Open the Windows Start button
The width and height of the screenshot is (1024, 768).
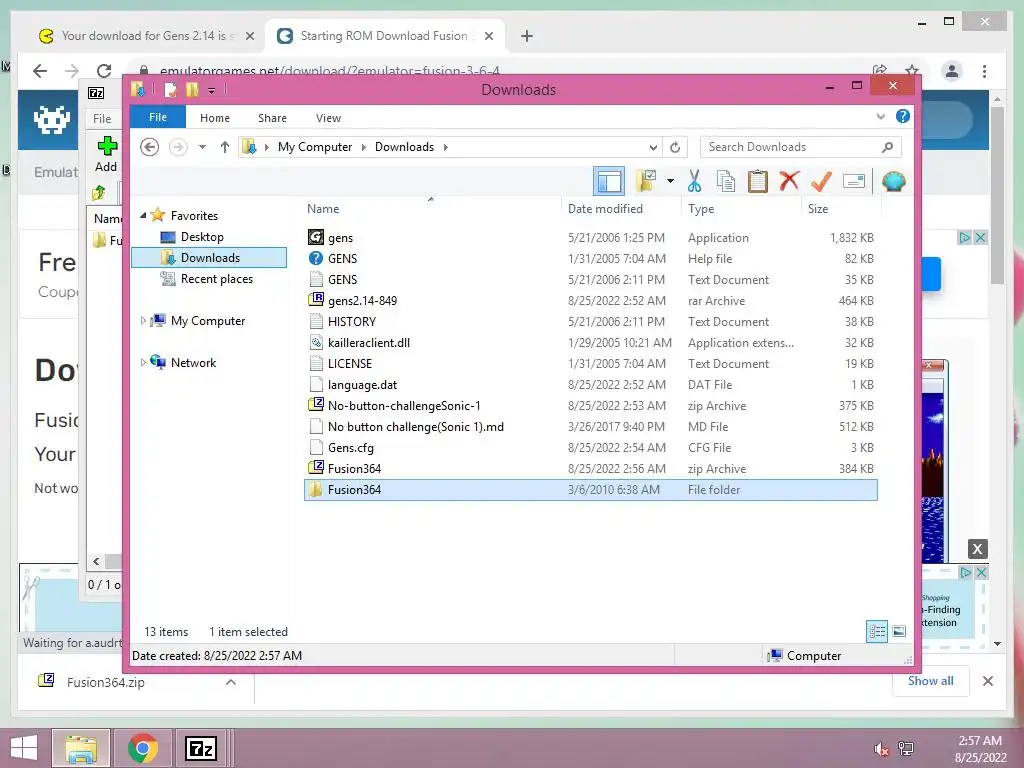(x=24, y=748)
